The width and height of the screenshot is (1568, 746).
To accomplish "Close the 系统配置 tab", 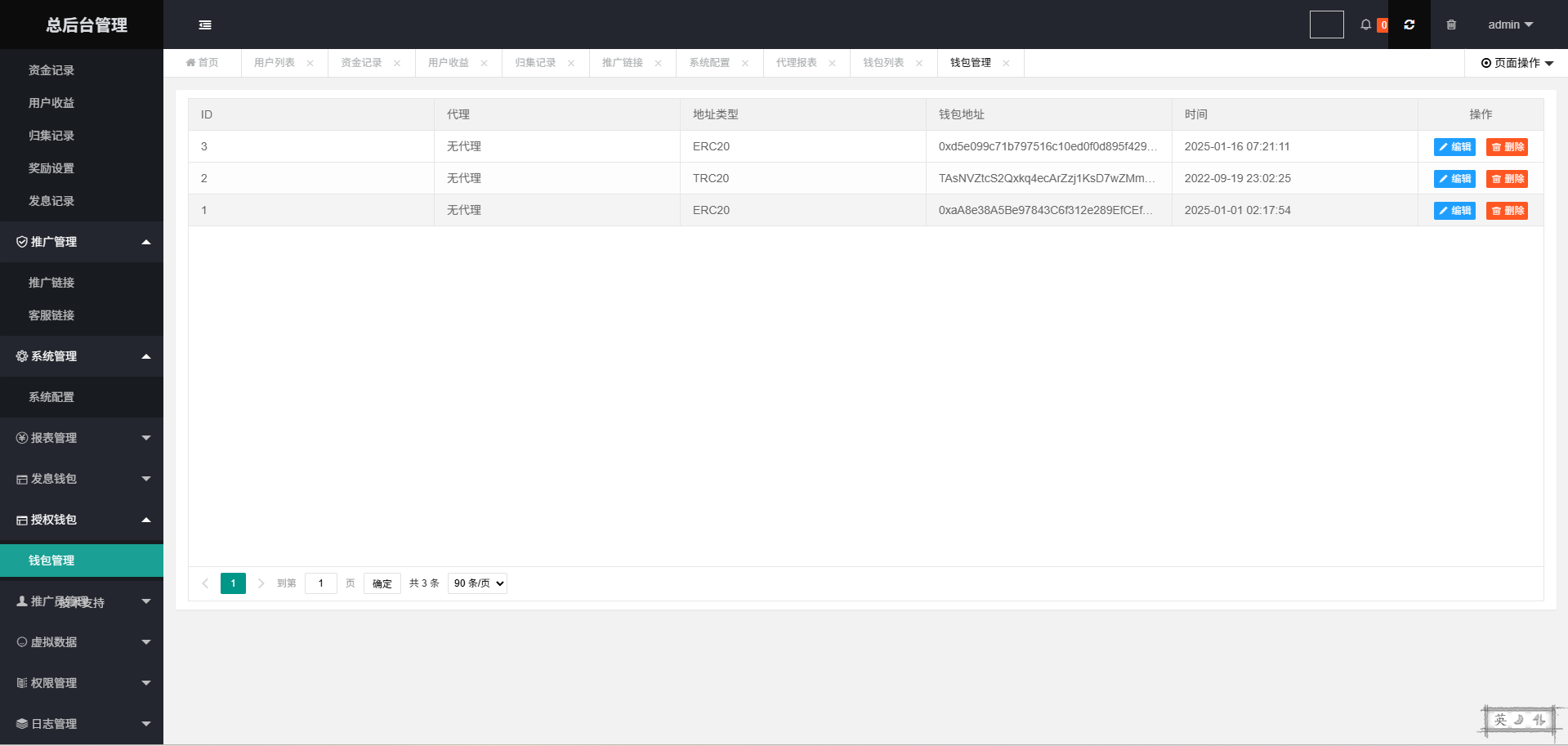I will (x=745, y=63).
